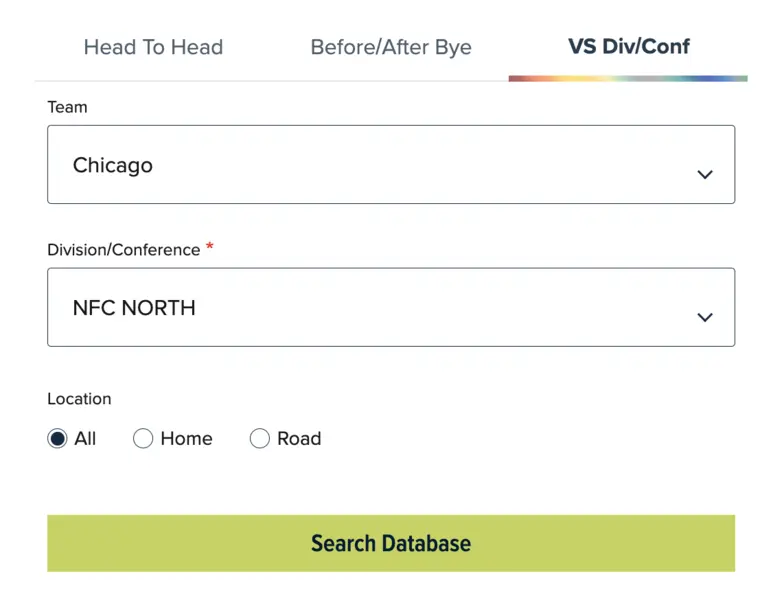Click the rainbow underline beneath VS Div/Conf
Viewport: 784px width, 600px height.
(628, 78)
